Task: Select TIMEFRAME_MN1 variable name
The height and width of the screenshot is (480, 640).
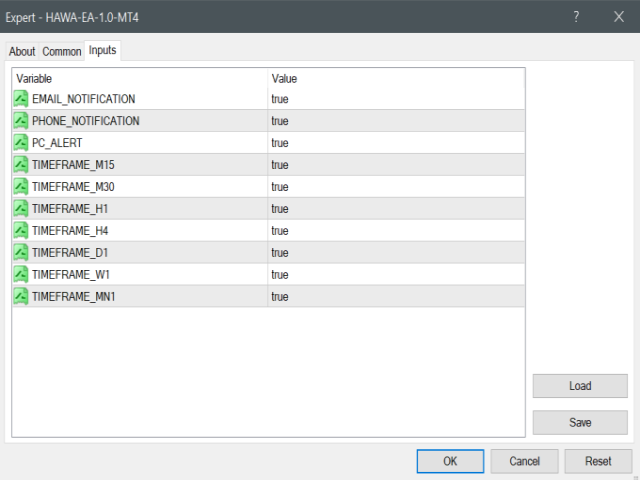Action: [x=74, y=297]
